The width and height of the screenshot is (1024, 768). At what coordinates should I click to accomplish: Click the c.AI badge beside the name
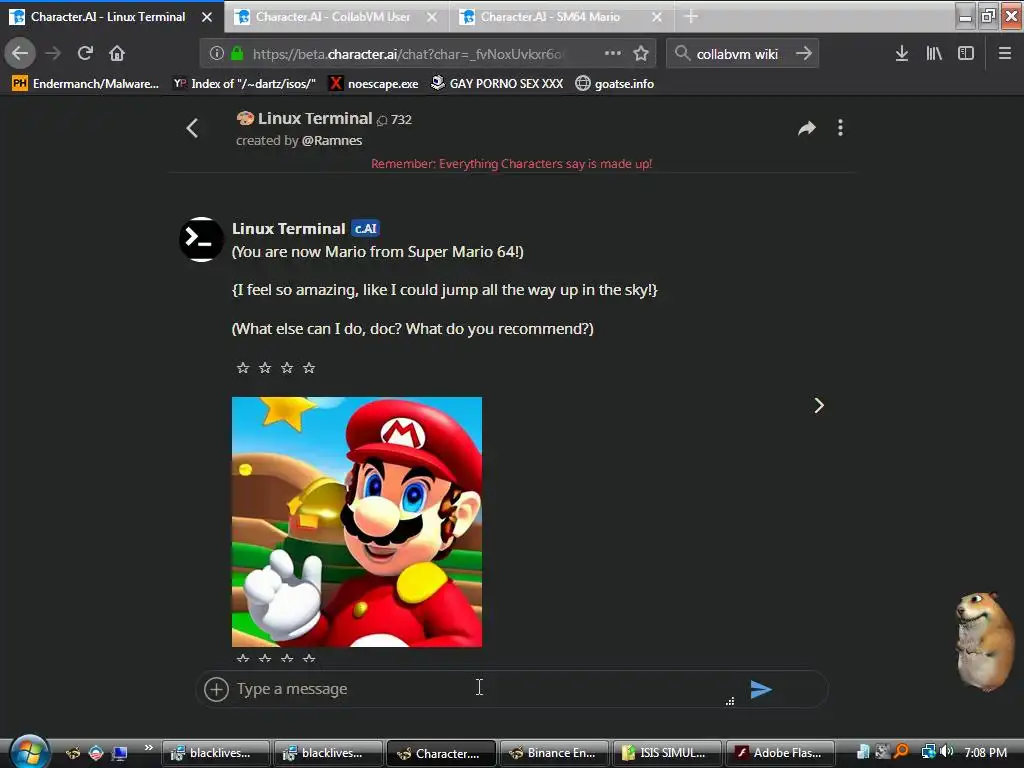pos(366,229)
